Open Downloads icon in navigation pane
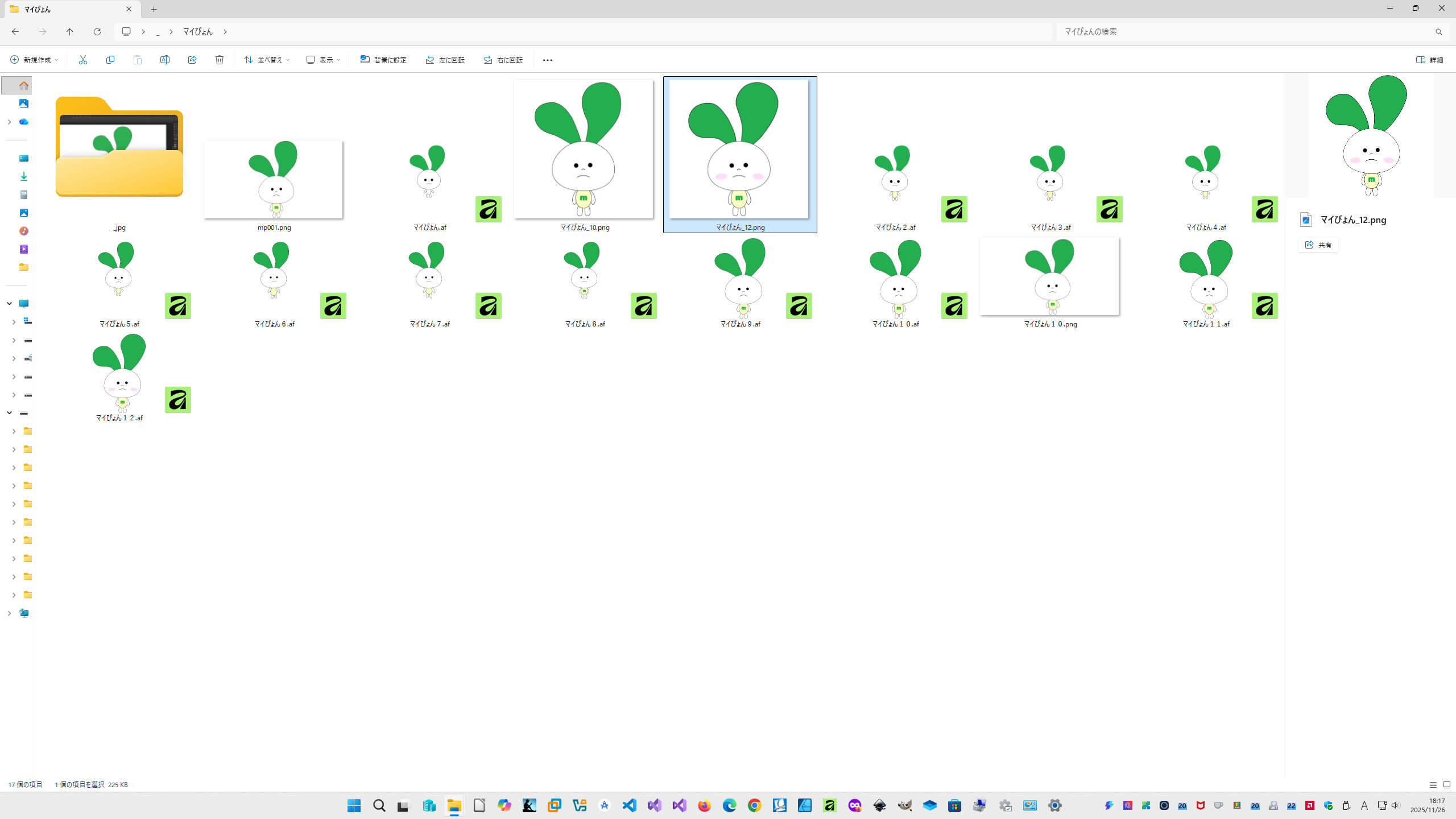 [23, 176]
